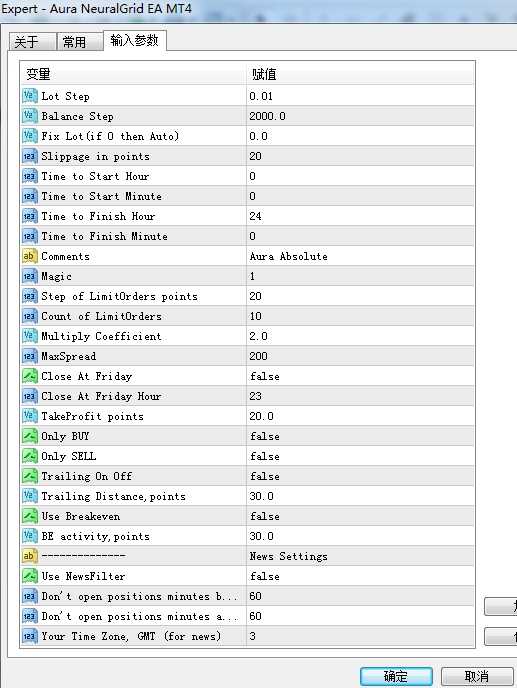This screenshot has width=517, height=688.
Task: Click the News Settings separator string icon
Action: click(x=29, y=556)
